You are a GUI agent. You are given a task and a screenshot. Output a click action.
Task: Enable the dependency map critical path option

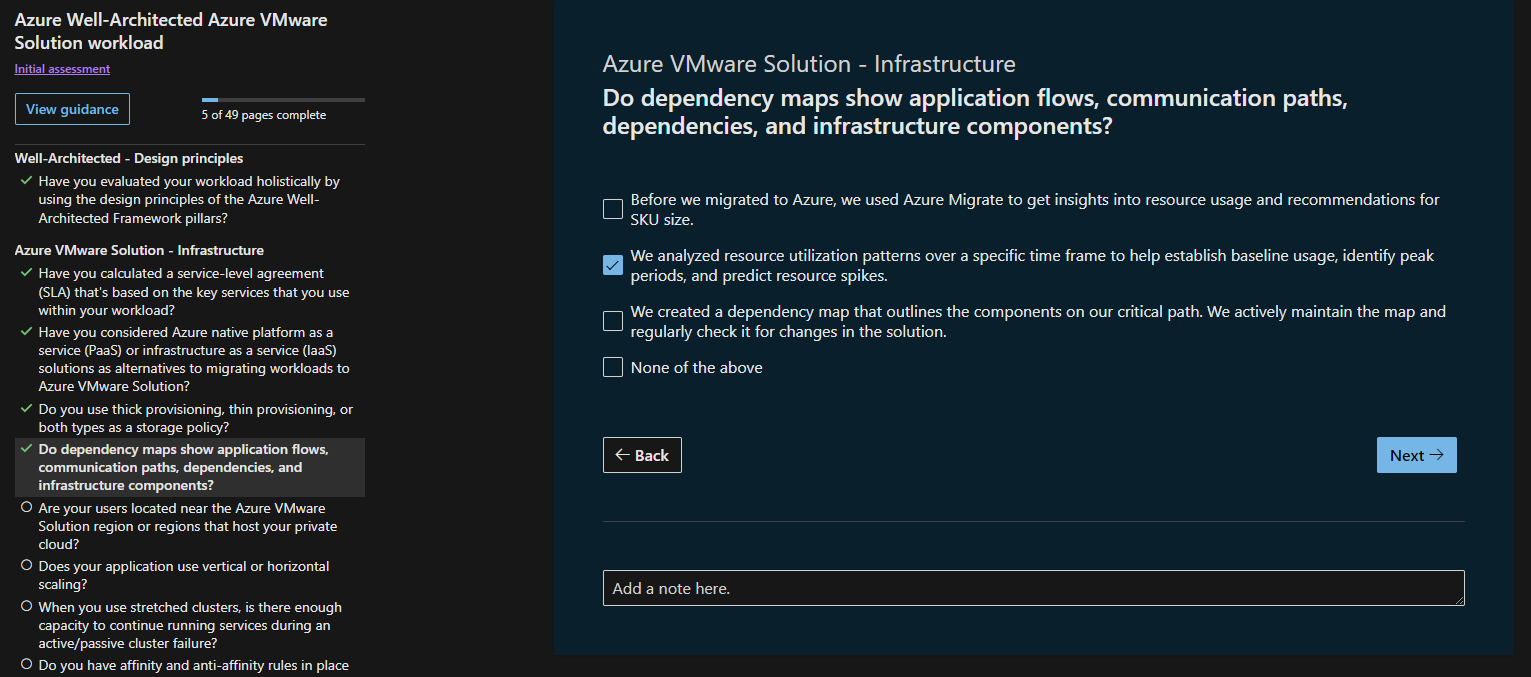[x=612, y=321]
